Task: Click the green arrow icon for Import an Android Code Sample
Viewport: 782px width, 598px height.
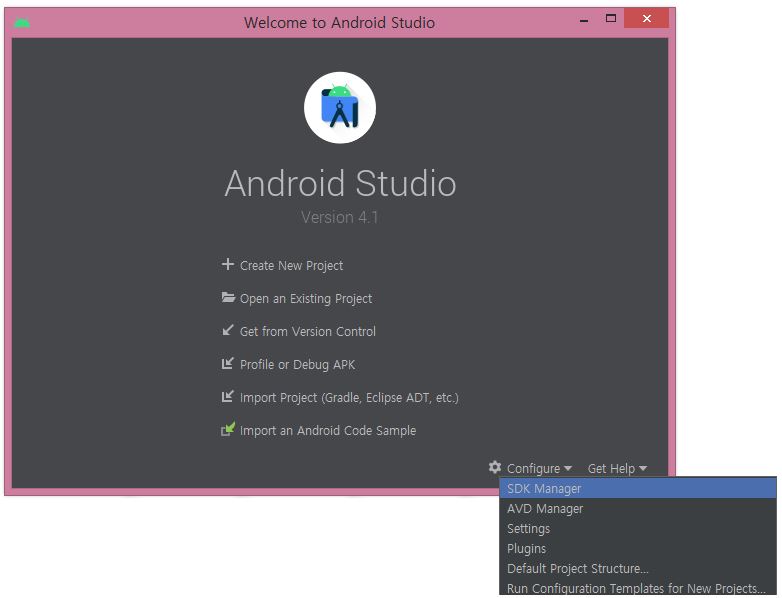Action: click(x=228, y=429)
